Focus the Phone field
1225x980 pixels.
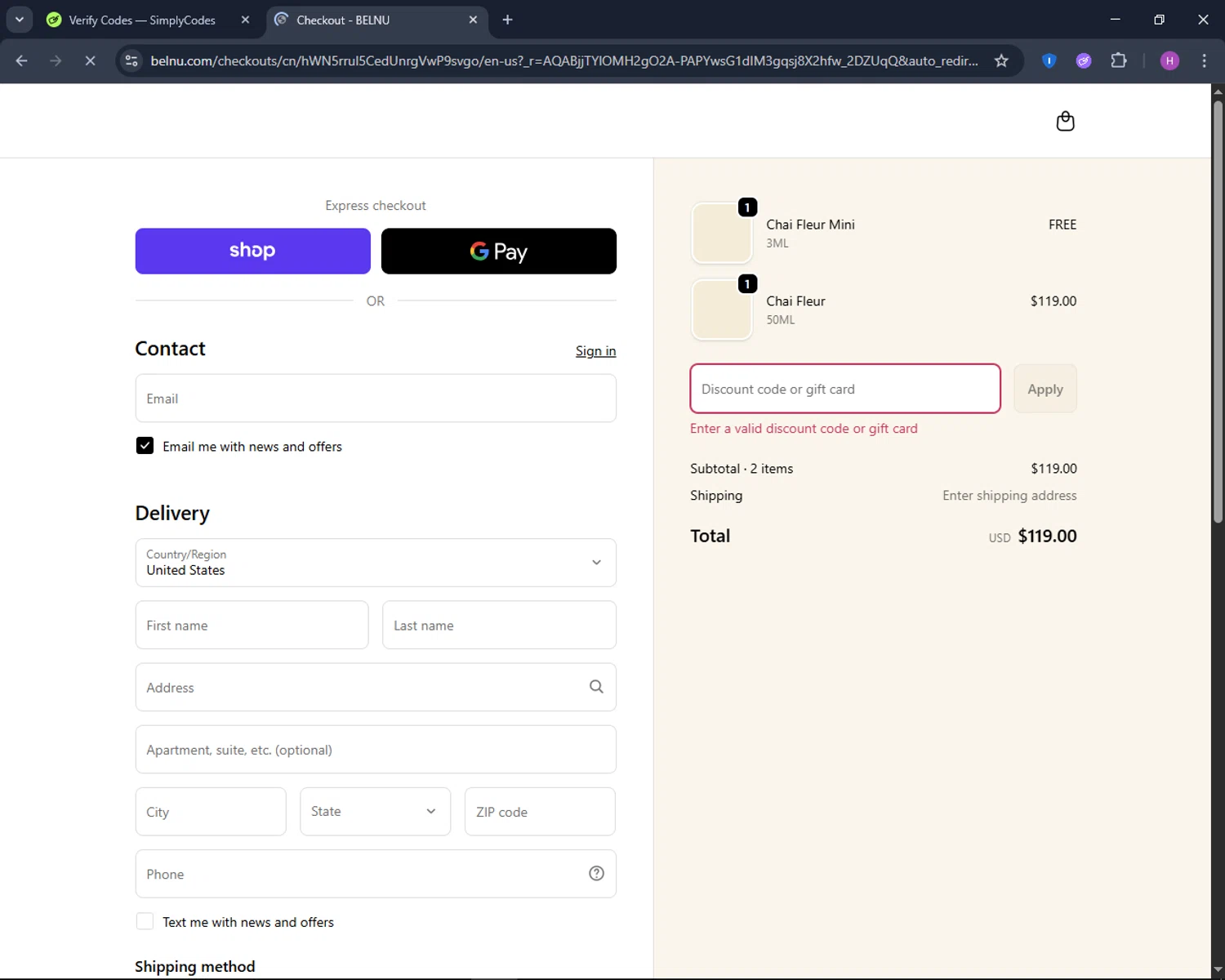point(376,873)
